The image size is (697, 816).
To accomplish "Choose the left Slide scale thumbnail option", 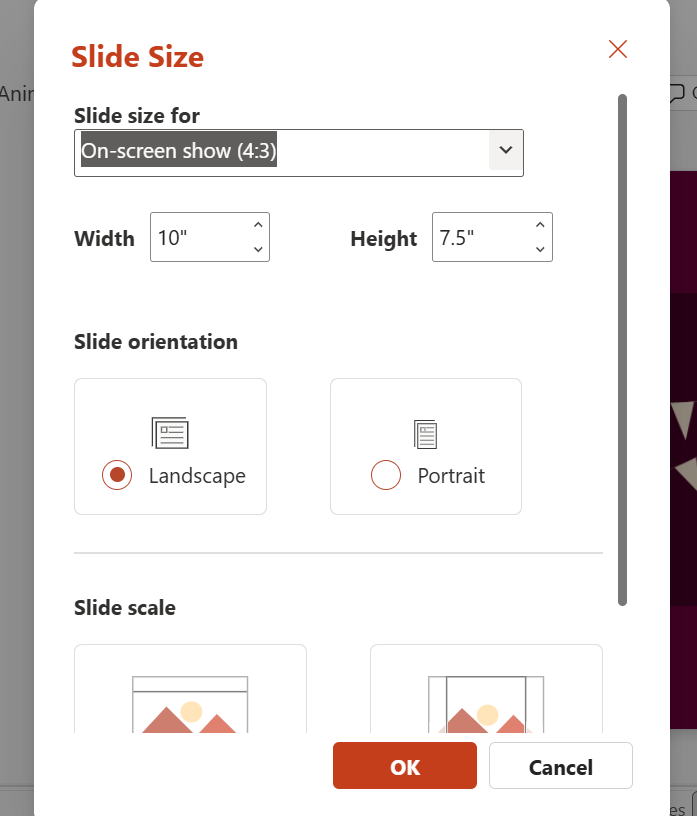I will 190,688.
